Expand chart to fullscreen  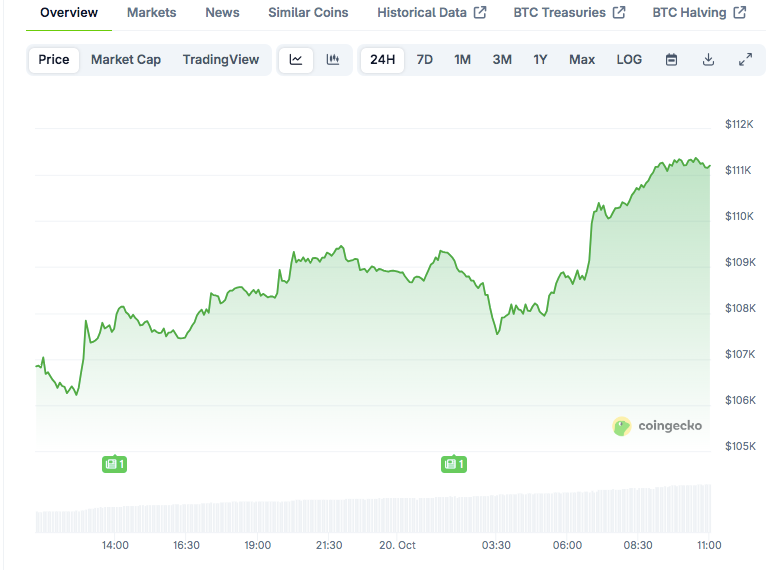point(745,59)
